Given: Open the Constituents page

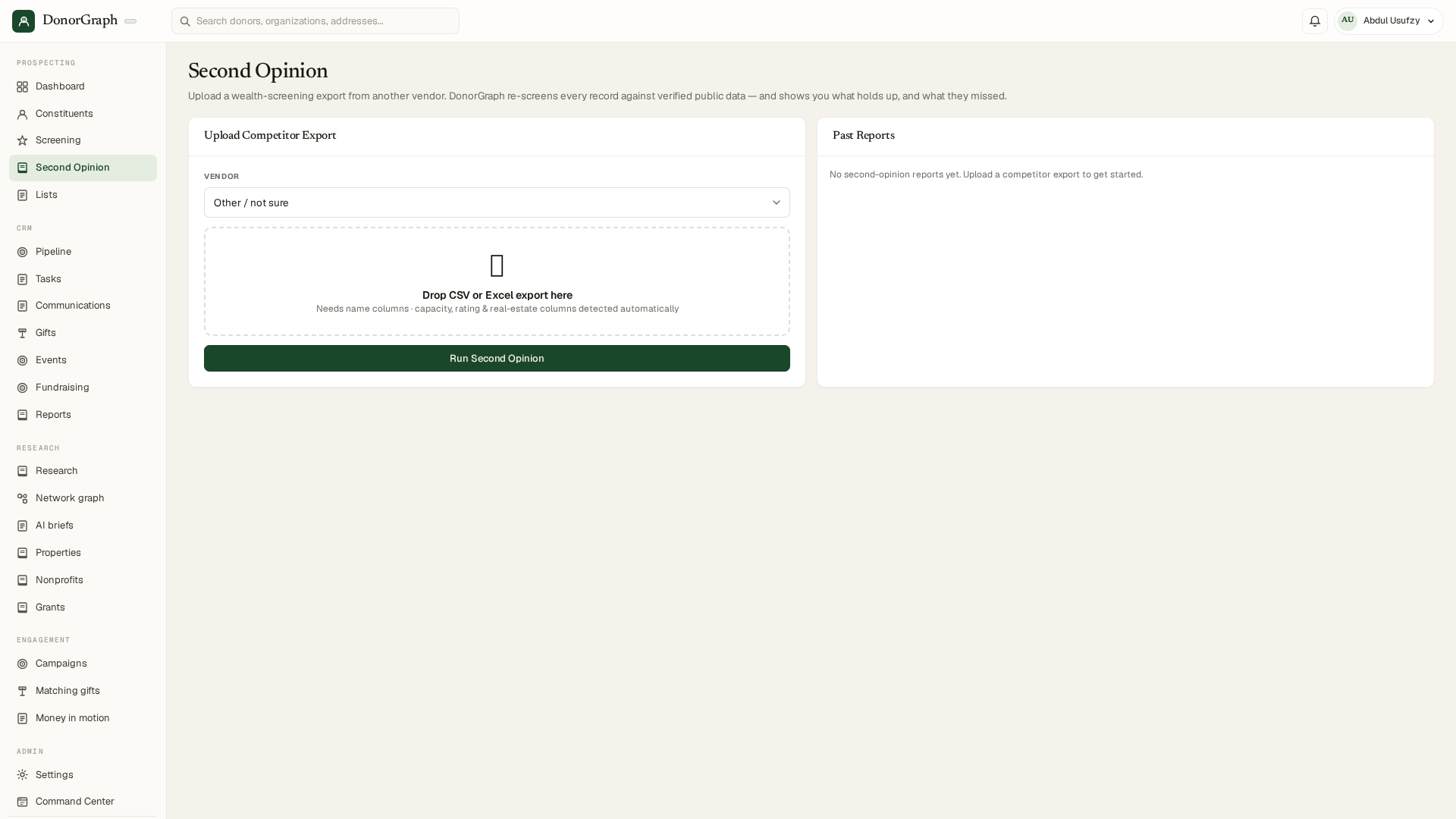Looking at the screenshot, I should click(83, 114).
